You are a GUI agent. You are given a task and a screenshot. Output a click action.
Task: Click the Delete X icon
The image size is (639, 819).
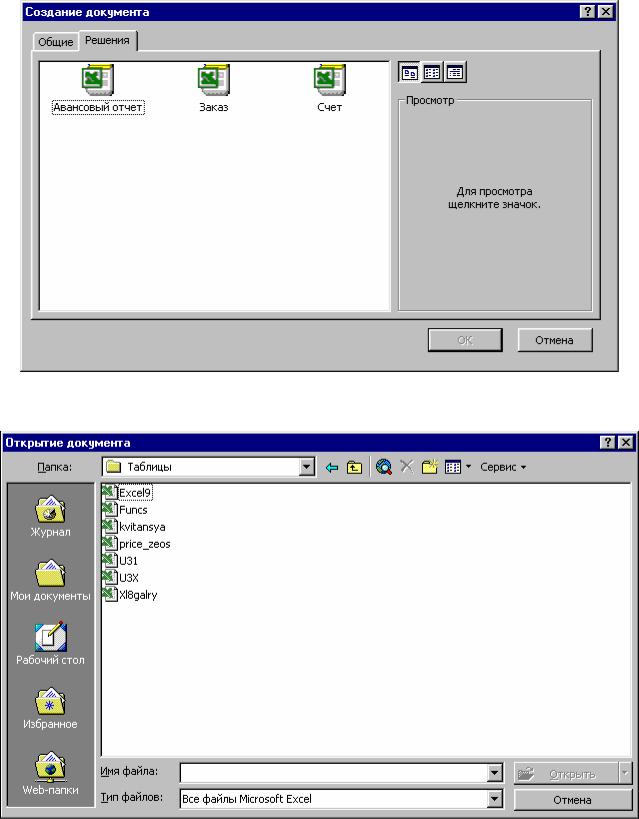click(x=406, y=466)
